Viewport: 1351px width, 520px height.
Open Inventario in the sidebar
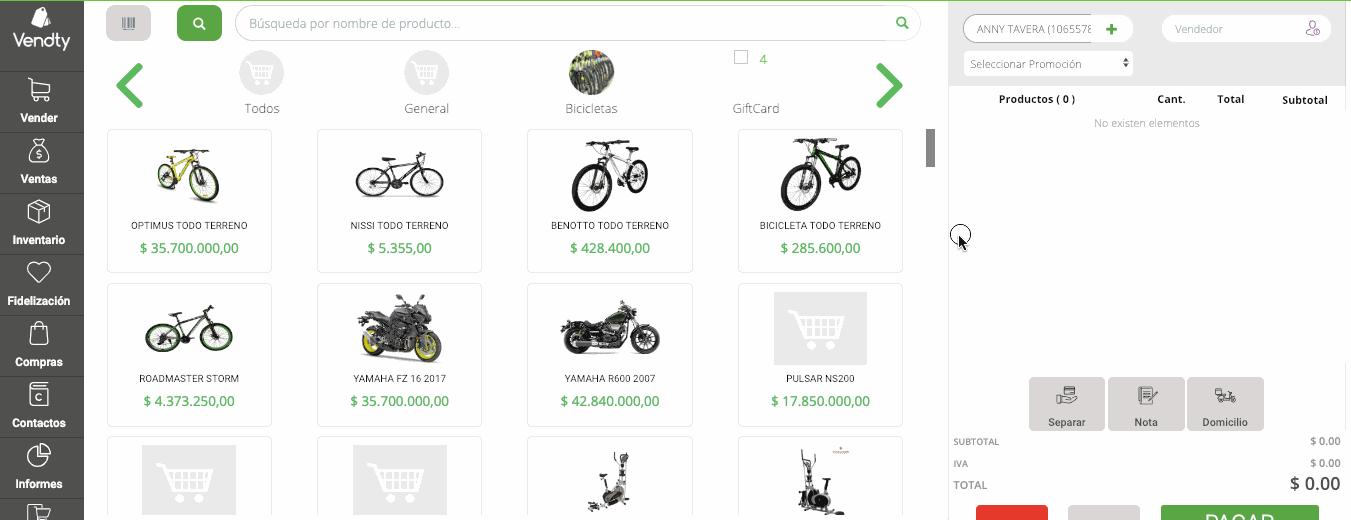39,222
